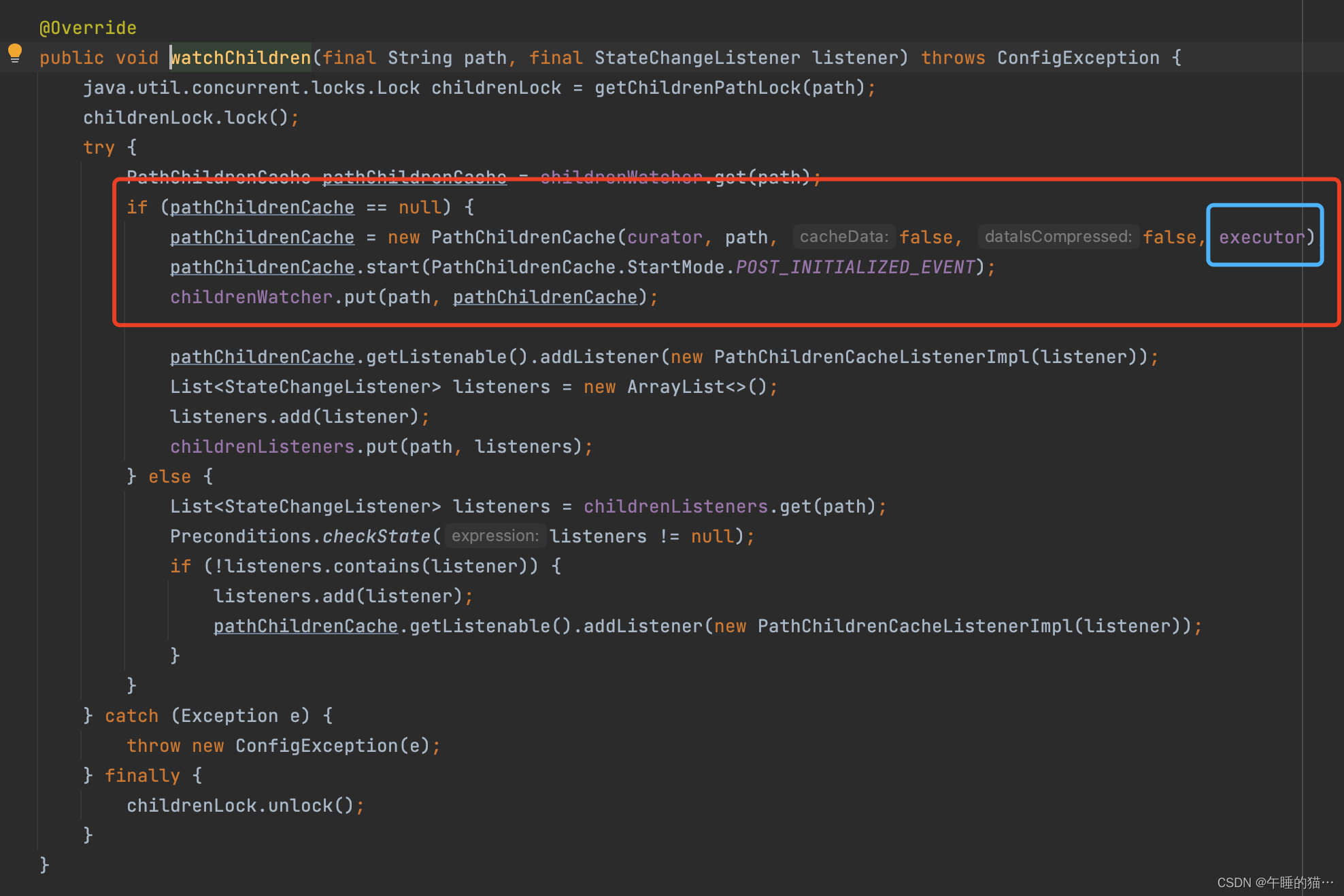1344x896 pixels.
Task: Click getChildrenPathLock(path) call
Action: pos(730,88)
